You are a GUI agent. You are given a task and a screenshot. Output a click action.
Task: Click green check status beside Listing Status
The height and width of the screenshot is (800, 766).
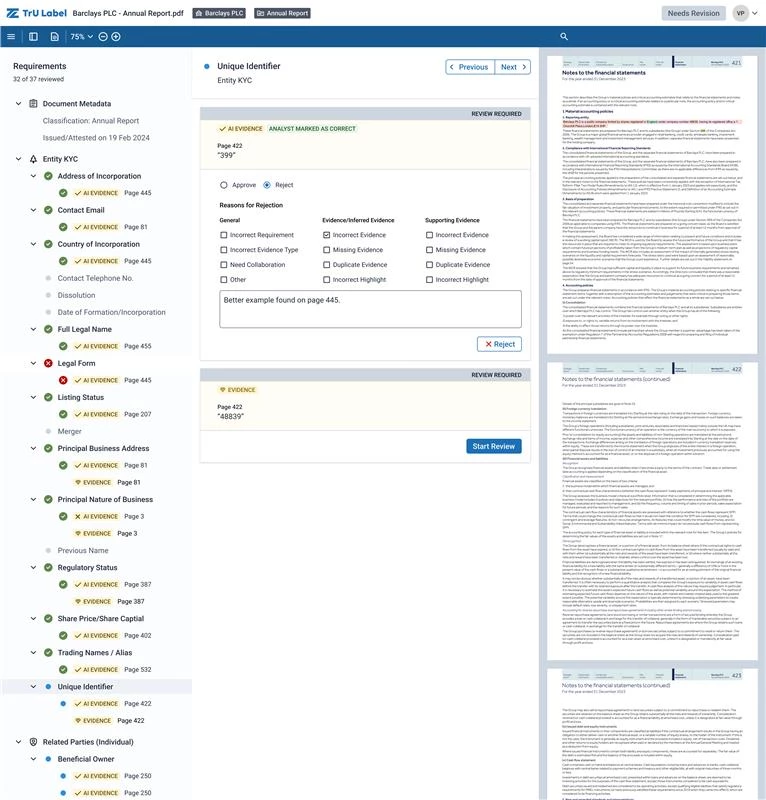point(48,397)
